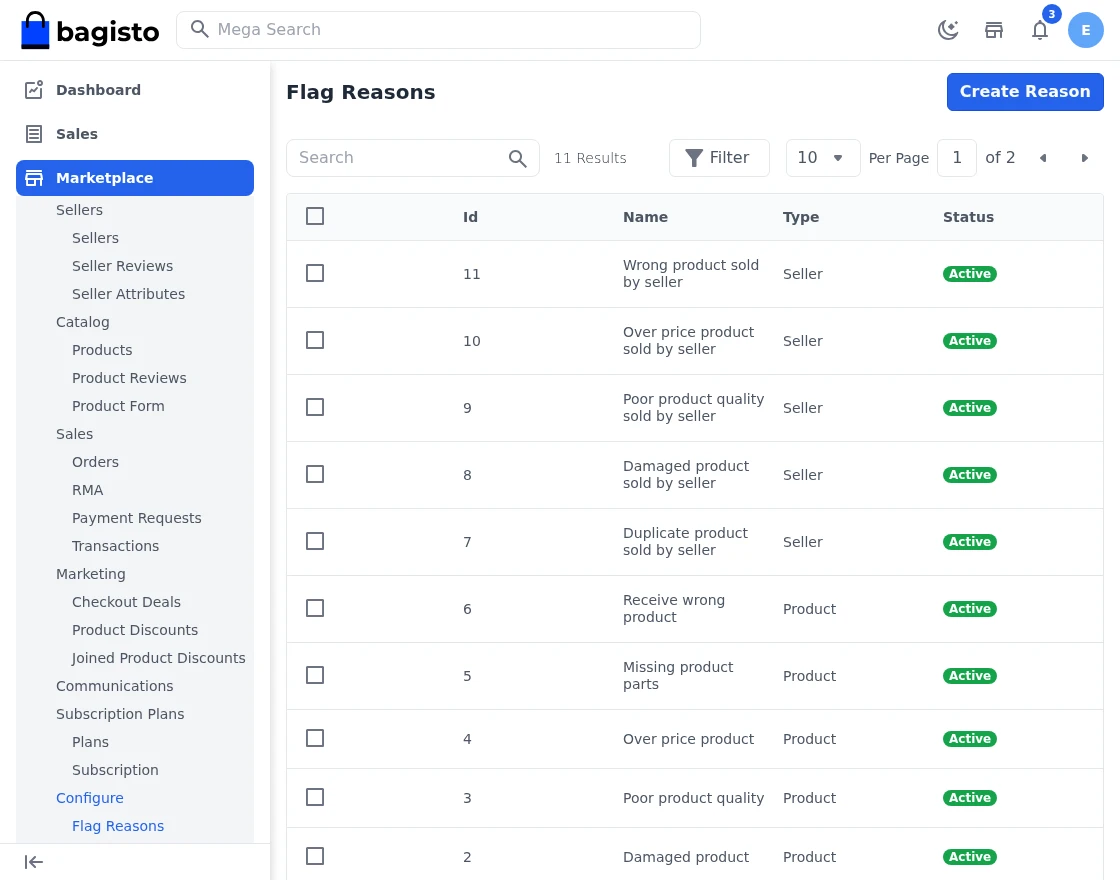Open Products submenu

pos(102,350)
